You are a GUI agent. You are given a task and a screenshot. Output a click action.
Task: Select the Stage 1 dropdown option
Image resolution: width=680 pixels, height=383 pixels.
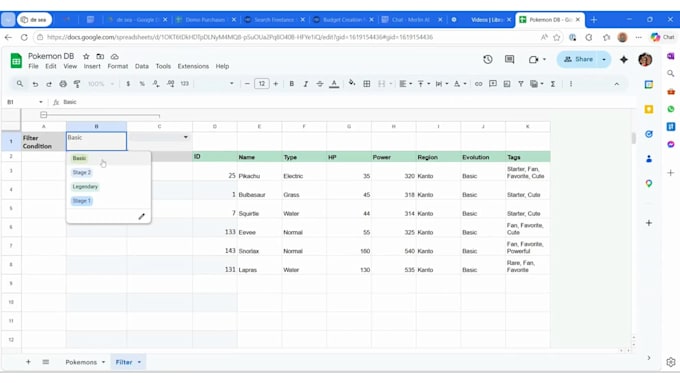(82, 201)
